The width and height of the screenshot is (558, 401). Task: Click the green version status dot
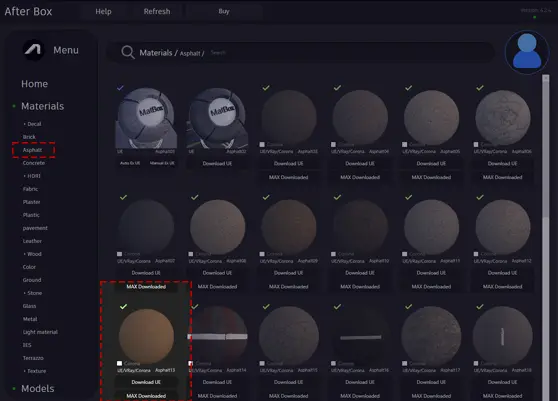[x=535, y=17]
